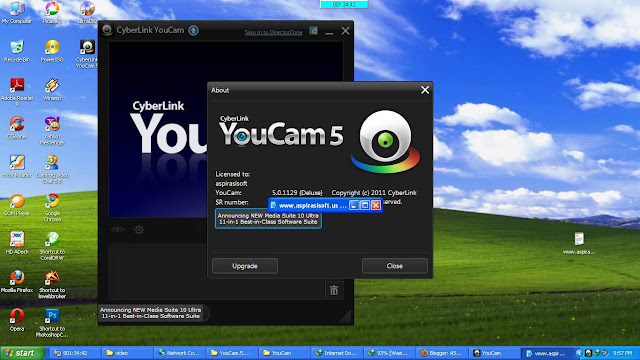Switch to the video folder taskbar item
The height and width of the screenshot is (360, 640).
127,353
